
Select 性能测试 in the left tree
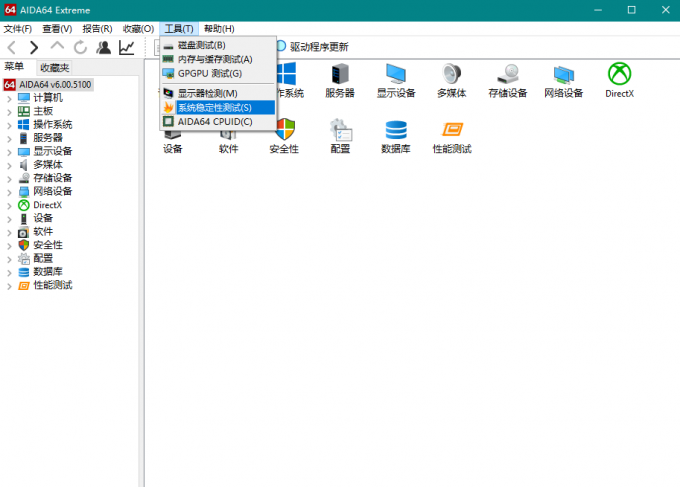pyautogui.click(x=53, y=285)
